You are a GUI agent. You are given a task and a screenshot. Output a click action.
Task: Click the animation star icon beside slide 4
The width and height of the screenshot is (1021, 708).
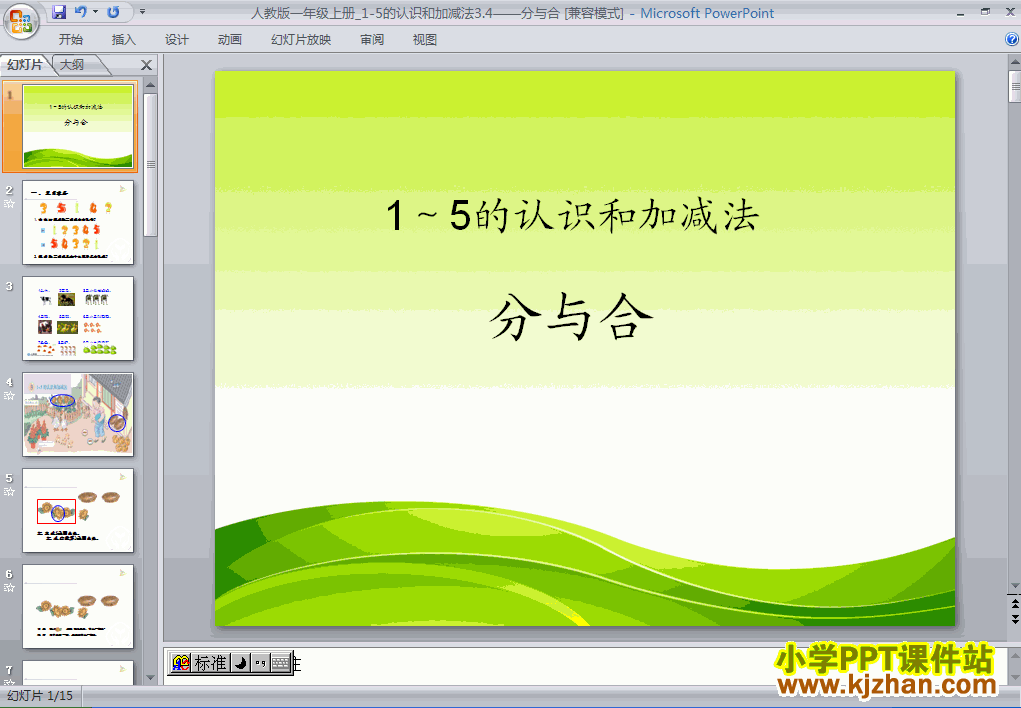point(9,396)
